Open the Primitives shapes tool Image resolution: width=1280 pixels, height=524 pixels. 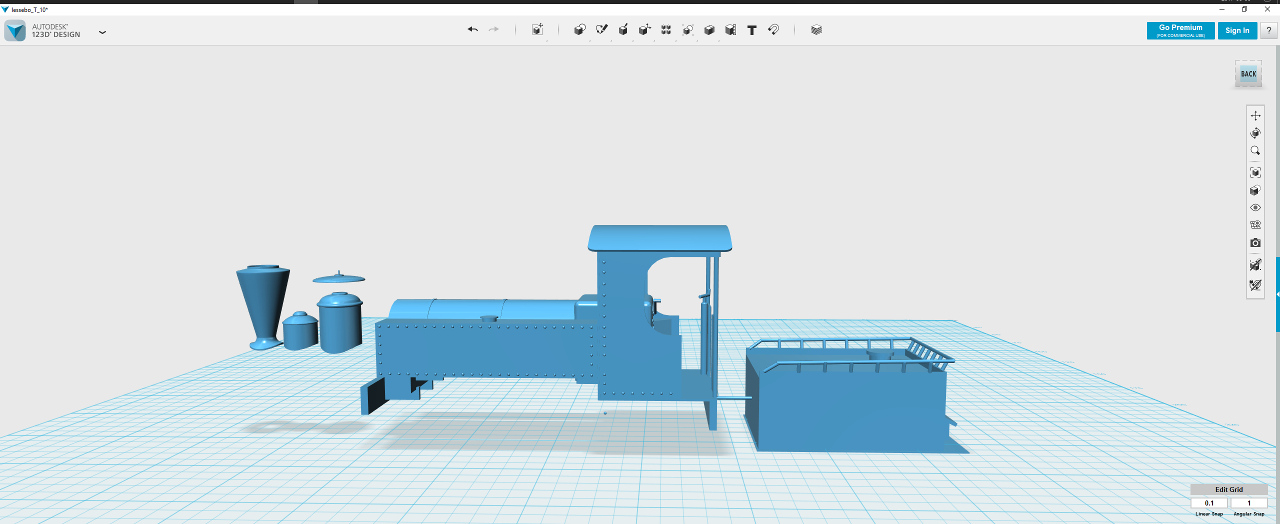coord(579,30)
